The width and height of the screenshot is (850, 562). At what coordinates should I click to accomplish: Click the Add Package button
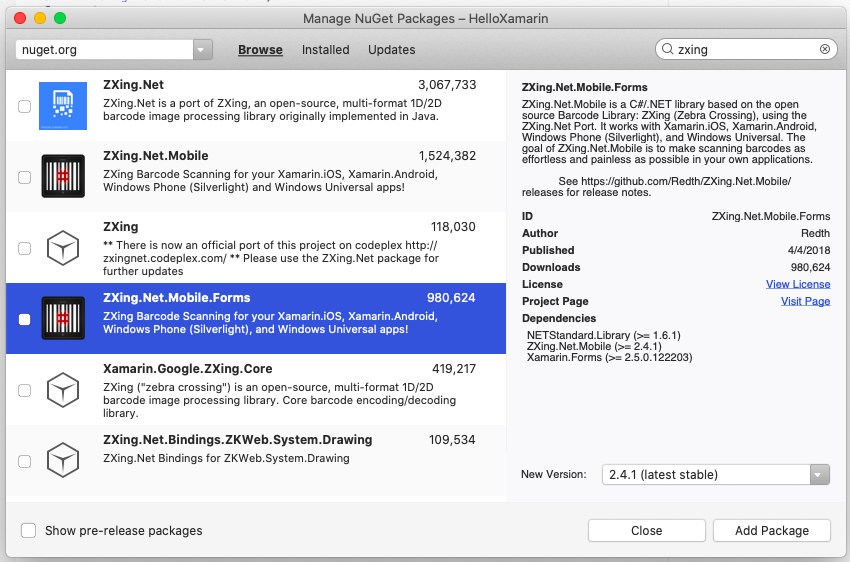click(x=771, y=531)
